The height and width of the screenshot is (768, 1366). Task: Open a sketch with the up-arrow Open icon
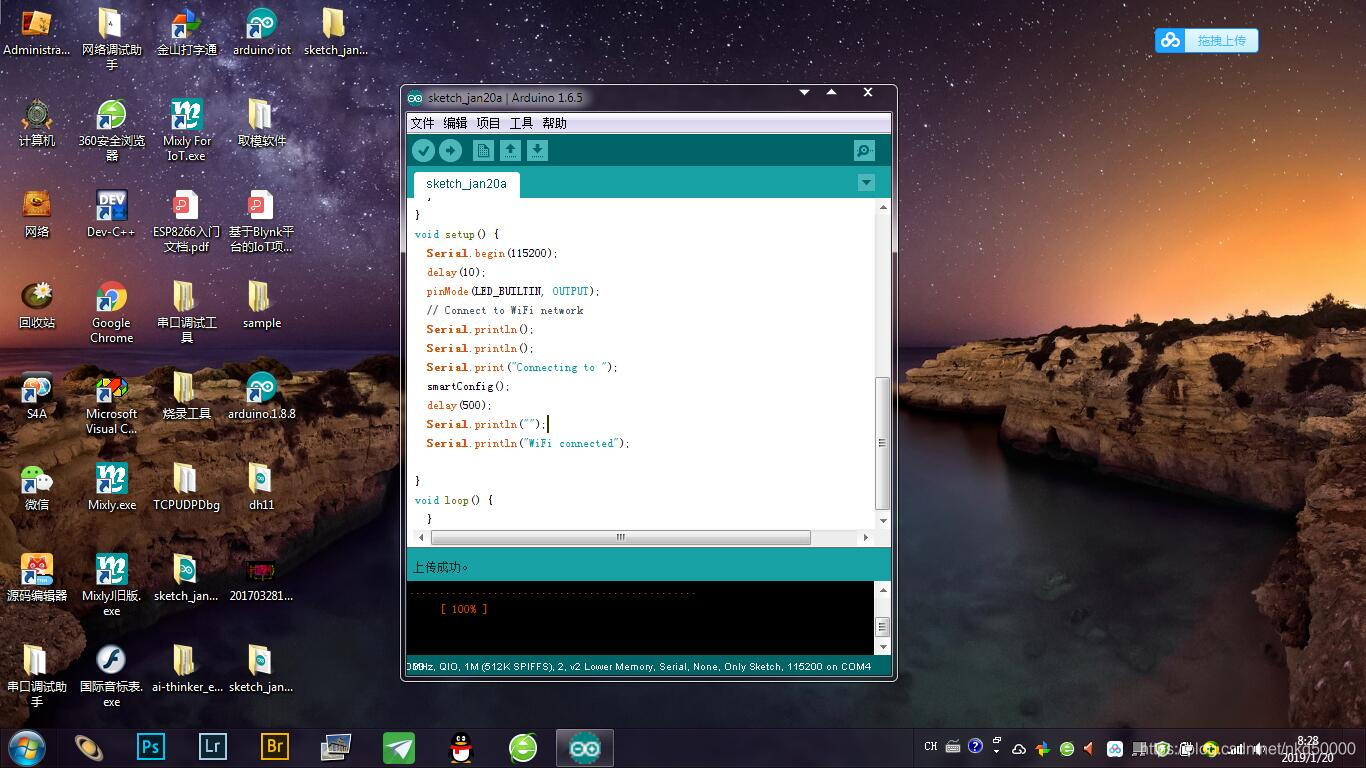(510, 150)
